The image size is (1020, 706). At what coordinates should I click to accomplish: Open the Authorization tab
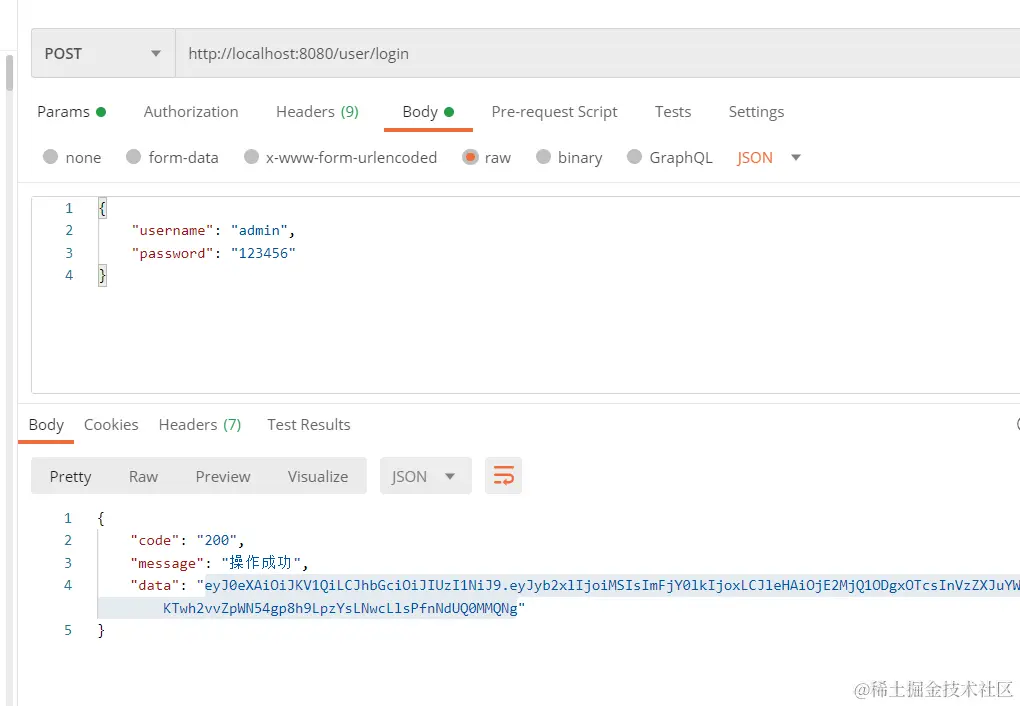(191, 112)
